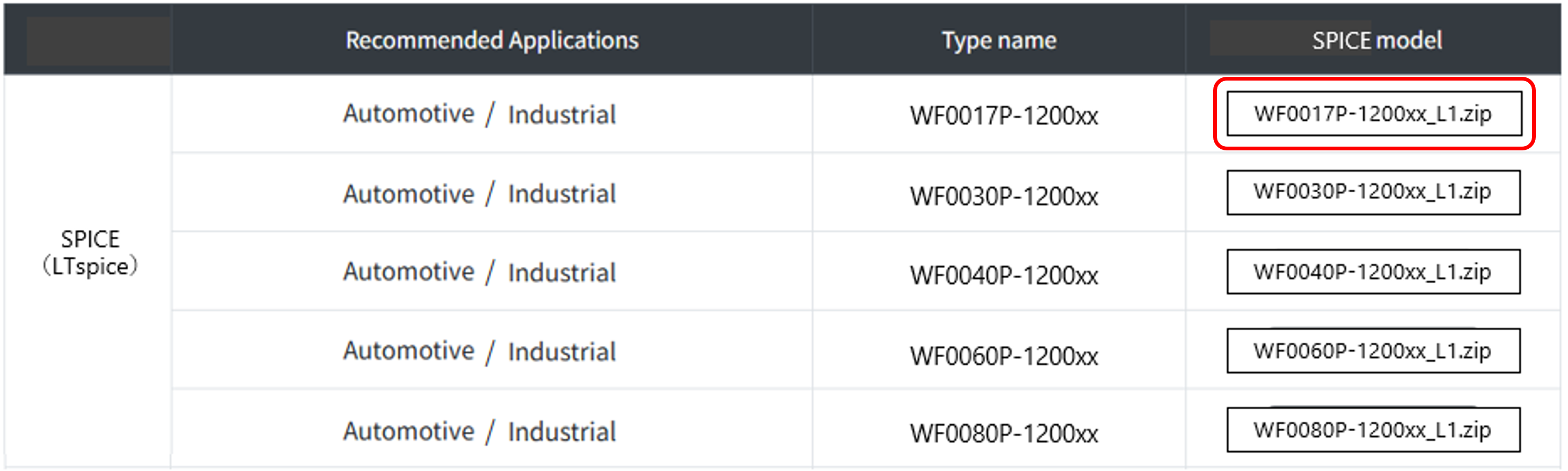Image resolution: width=1568 pixels, height=471 pixels.
Task: Download WF0060P-1200xx_L1.zip SPICE model
Action: 1373,351
